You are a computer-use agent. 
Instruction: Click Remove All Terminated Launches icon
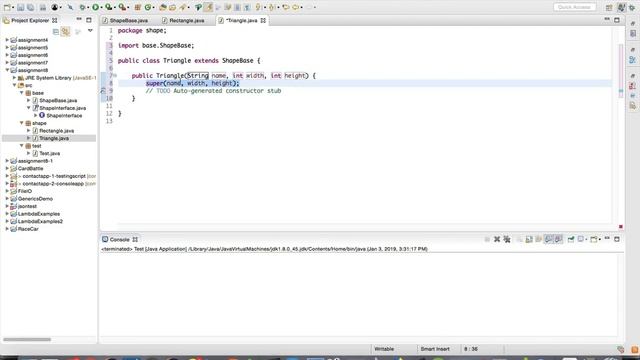(x=507, y=240)
